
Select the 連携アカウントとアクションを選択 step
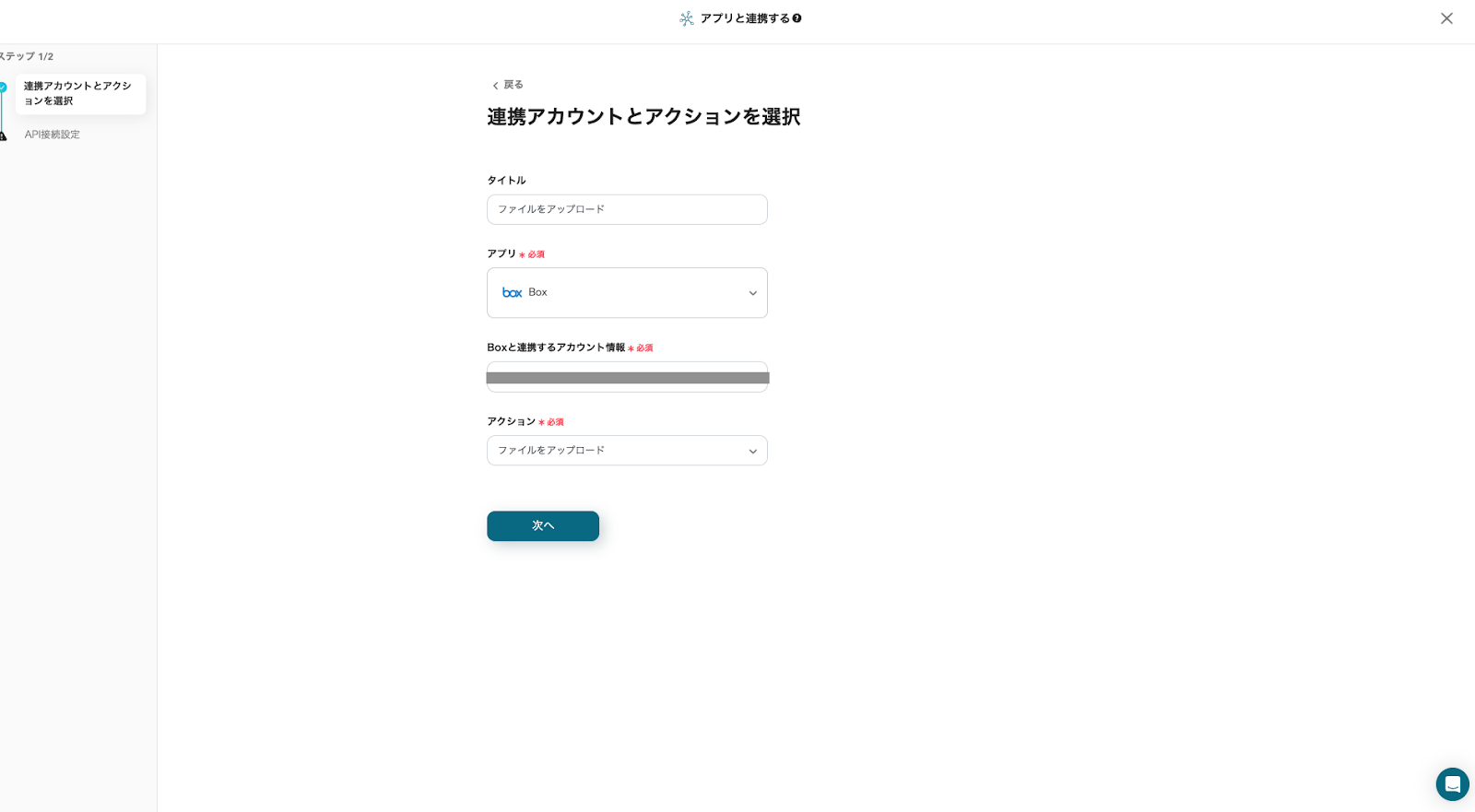tap(79, 94)
